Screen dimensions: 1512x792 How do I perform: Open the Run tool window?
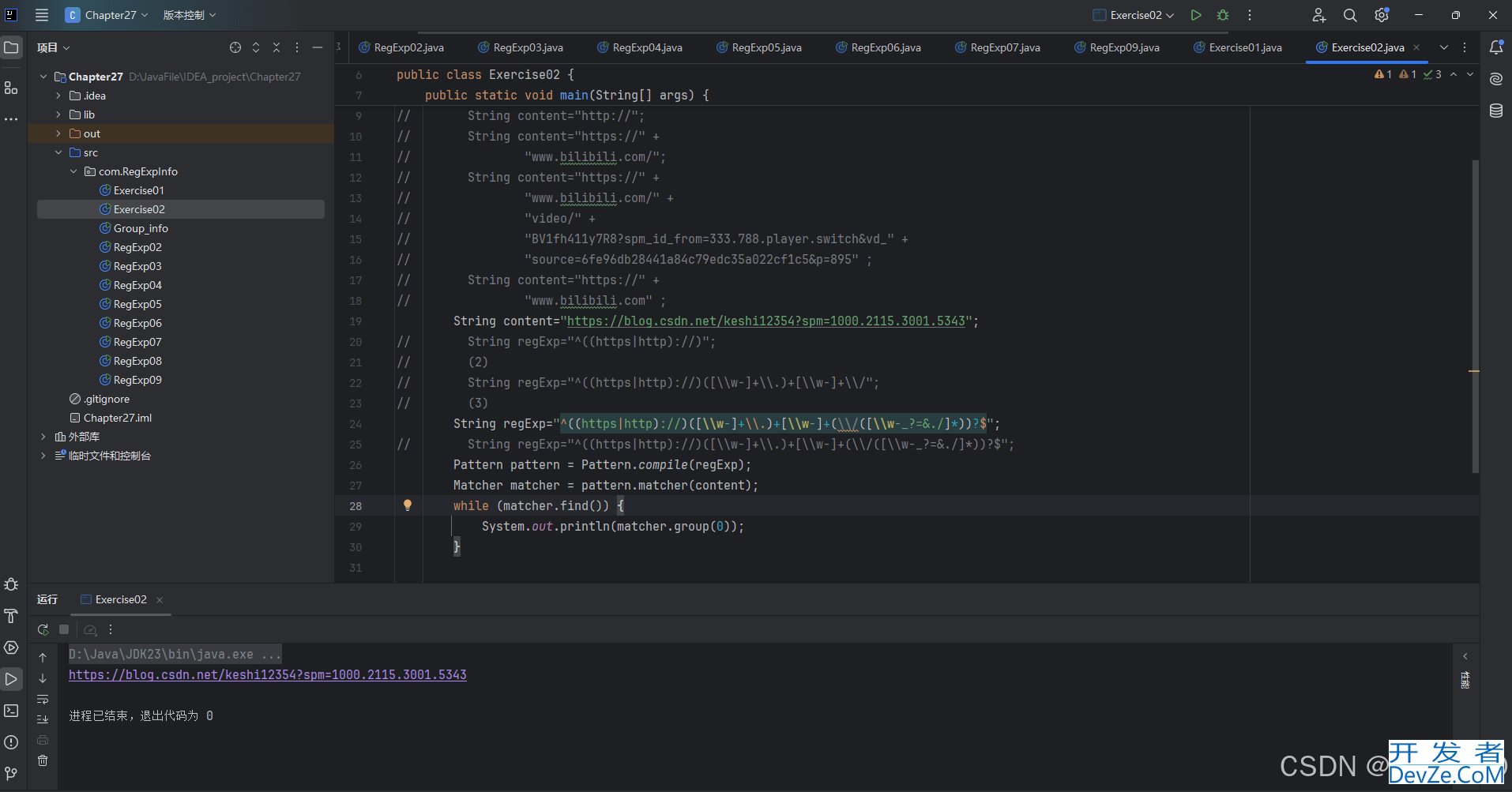click(11, 679)
